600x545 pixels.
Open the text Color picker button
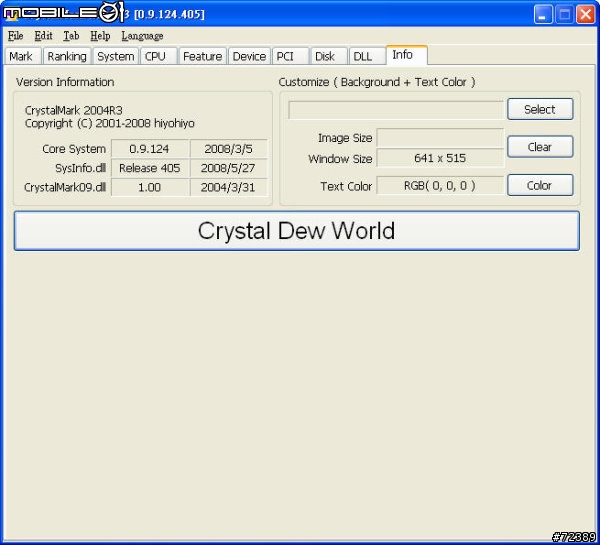coord(540,185)
